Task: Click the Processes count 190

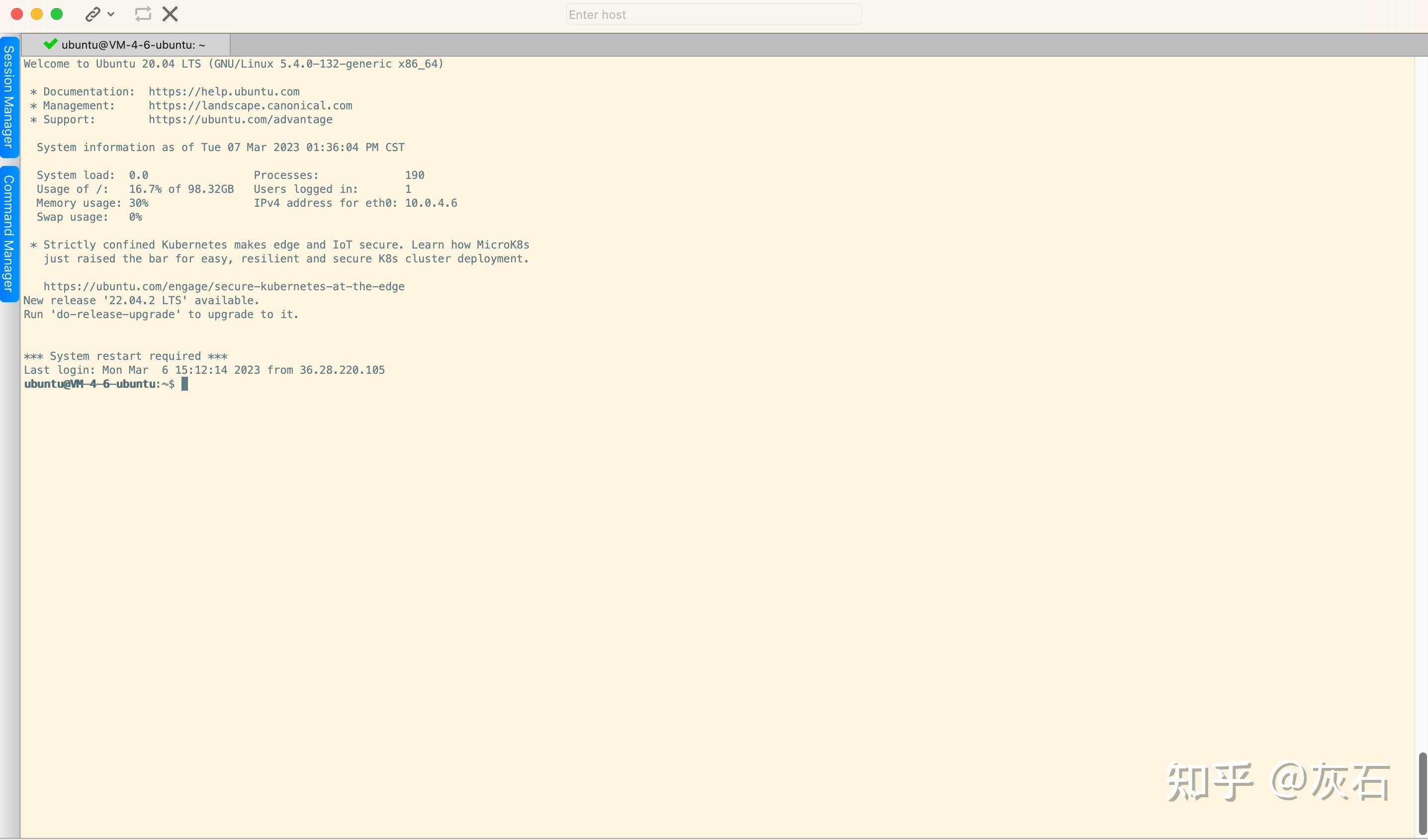Action: 414,175
